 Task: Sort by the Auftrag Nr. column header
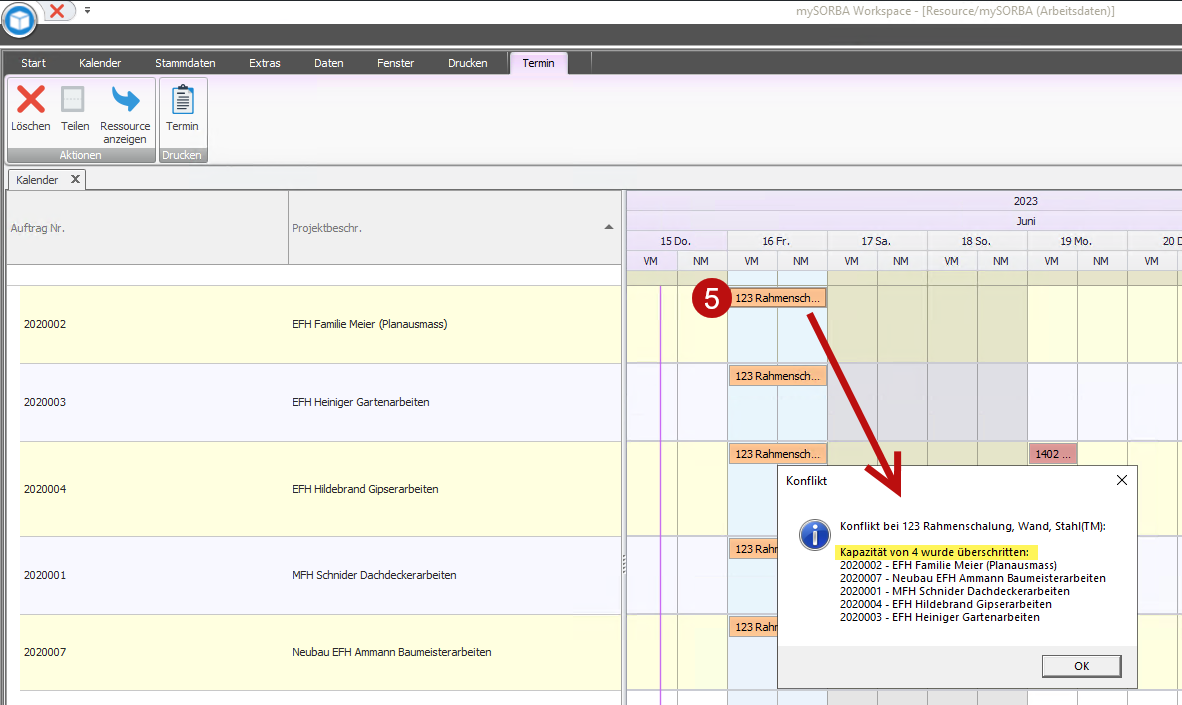coord(148,228)
